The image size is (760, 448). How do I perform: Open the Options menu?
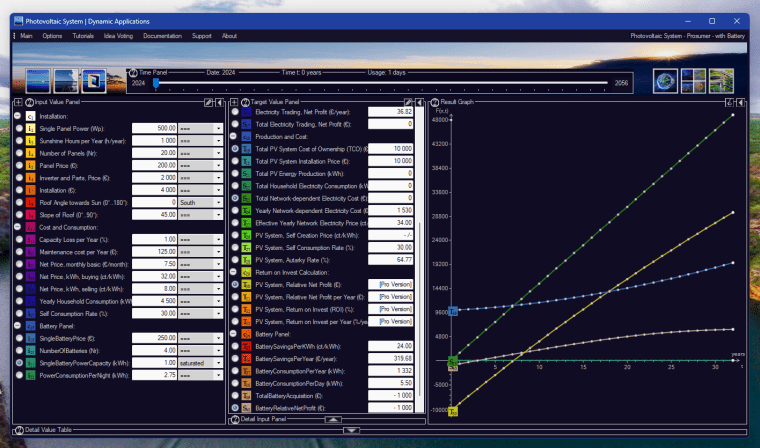[52, 36]
